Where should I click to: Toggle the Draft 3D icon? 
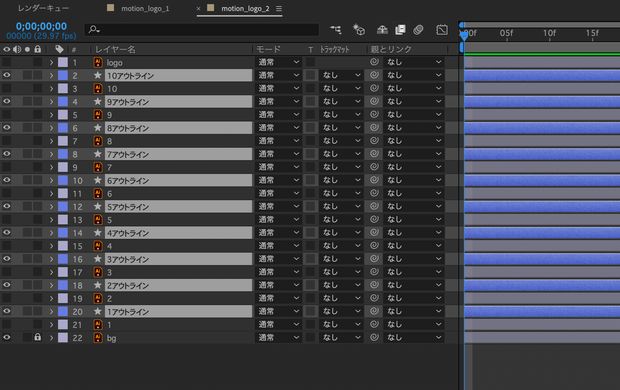[359, 30]
